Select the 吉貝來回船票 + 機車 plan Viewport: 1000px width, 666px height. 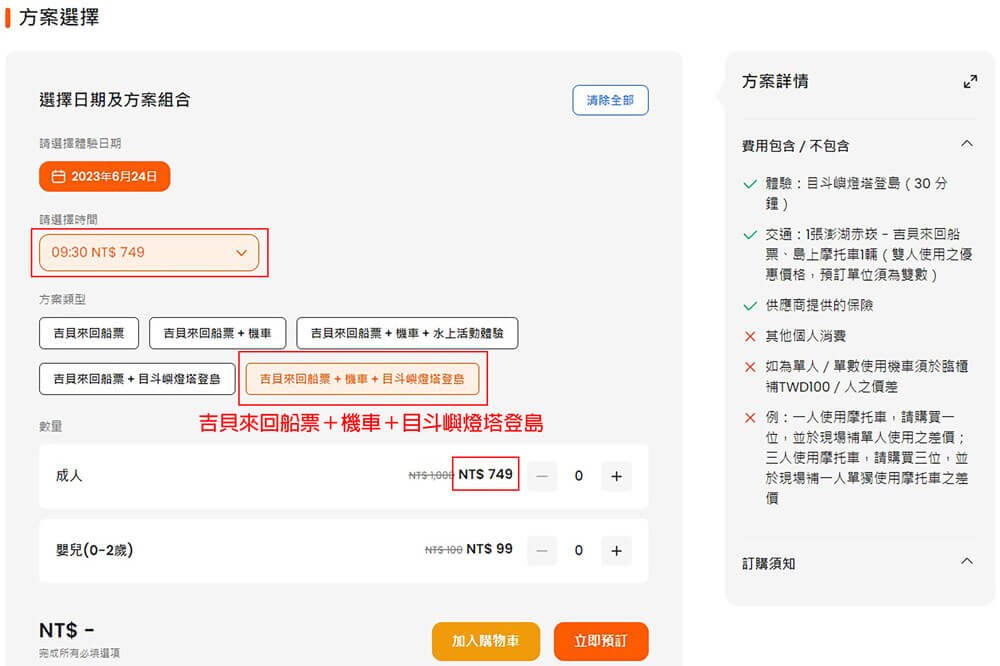tap(217, 333)
